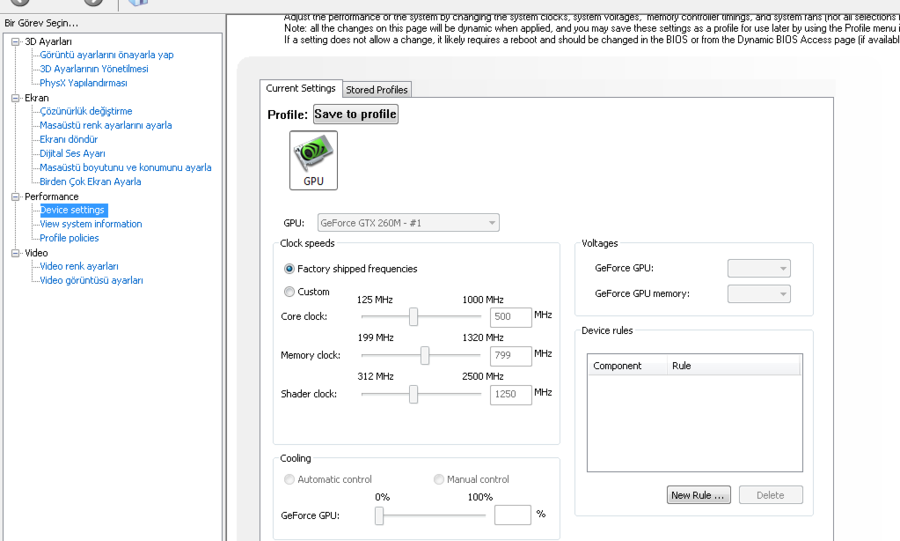Click the New Rule button

tap(699, 495)
